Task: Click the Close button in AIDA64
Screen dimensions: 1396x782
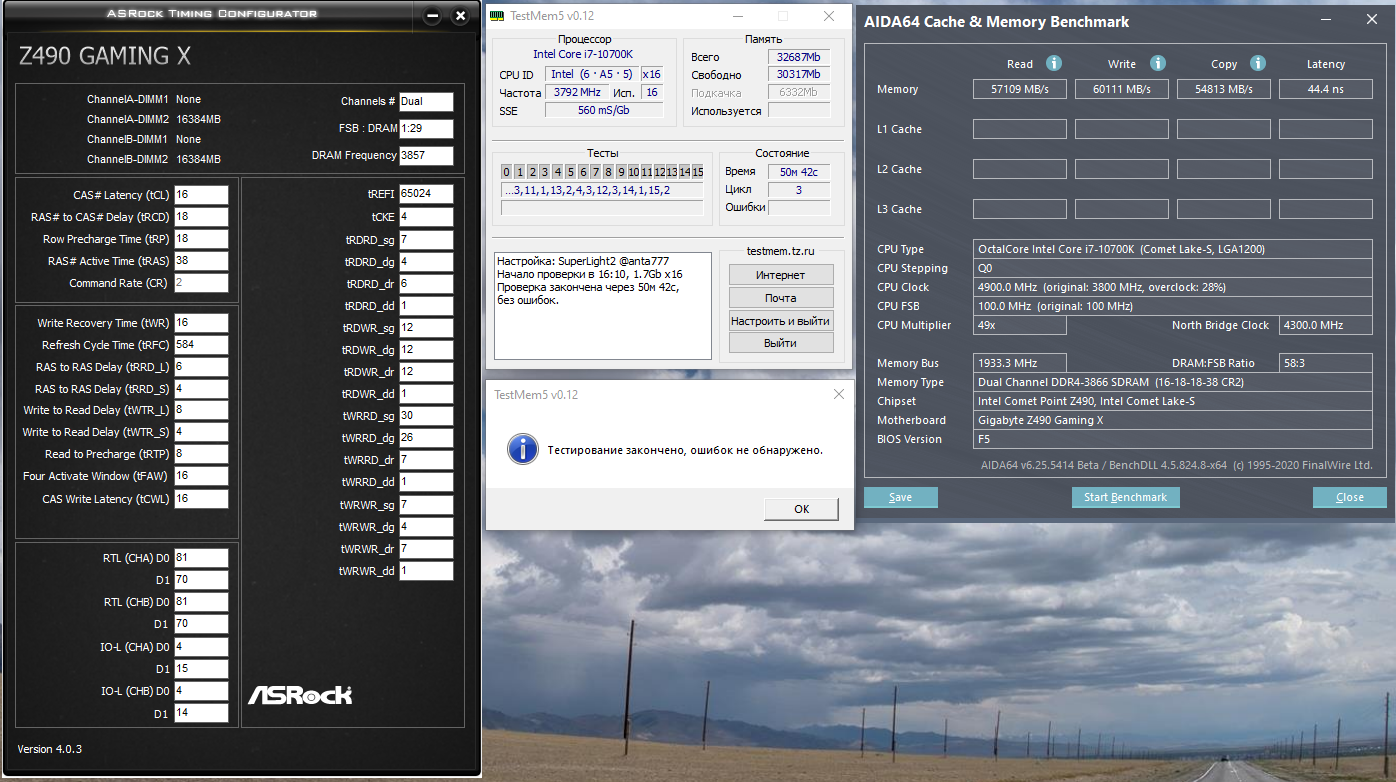Action: (x=1349, y=497)
